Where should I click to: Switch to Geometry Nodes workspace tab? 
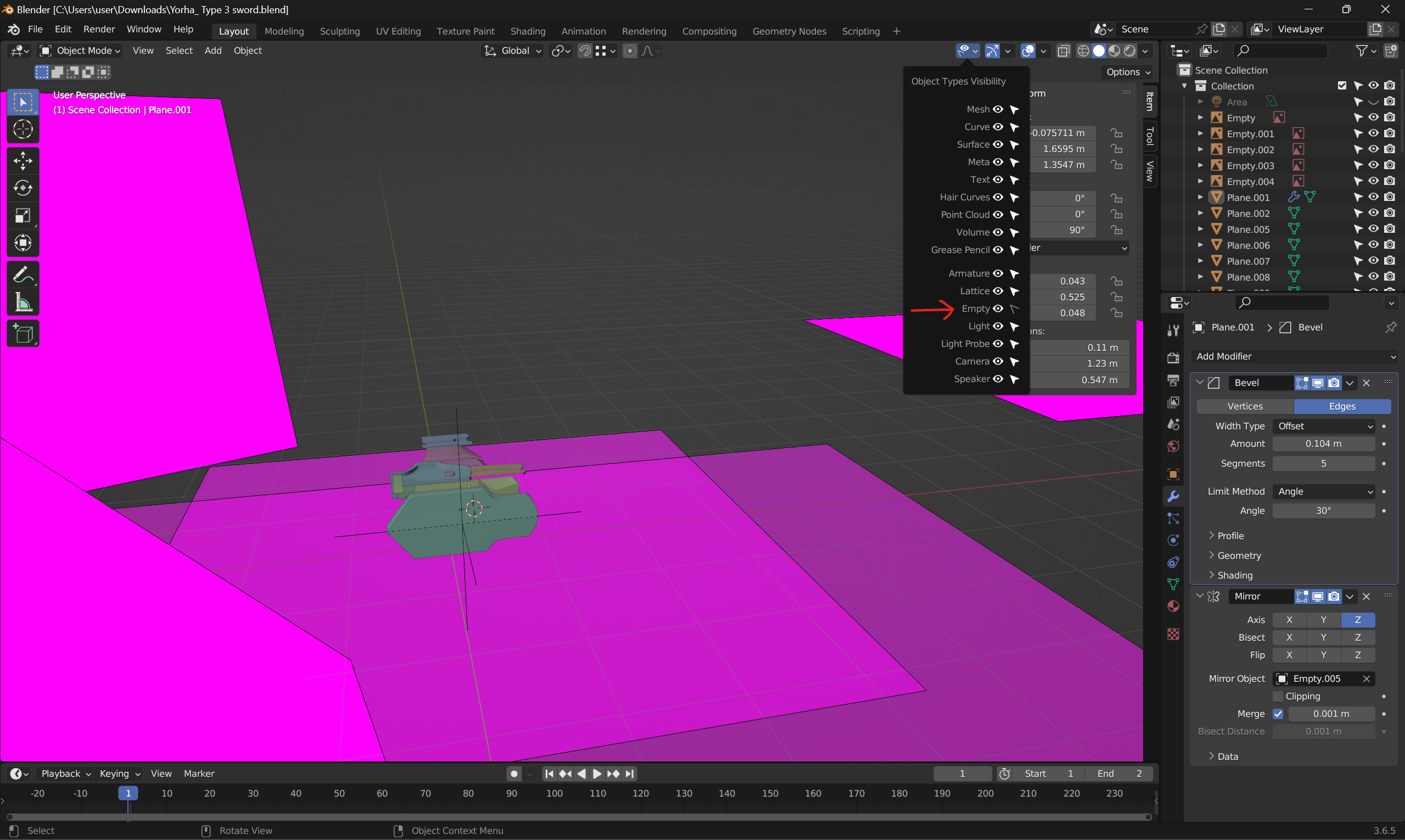coord(789,31)
